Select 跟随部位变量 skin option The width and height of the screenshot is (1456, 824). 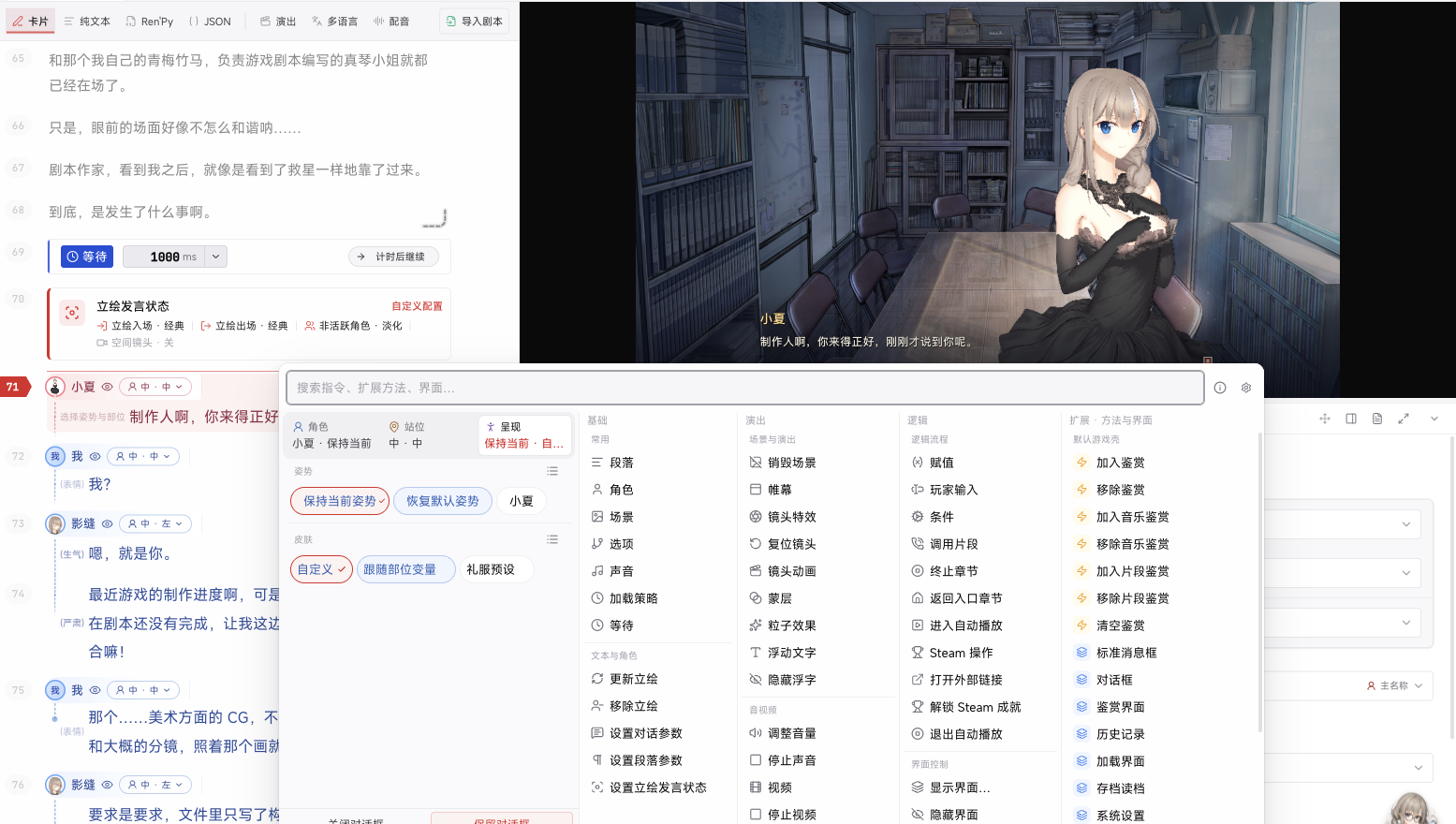406,569
